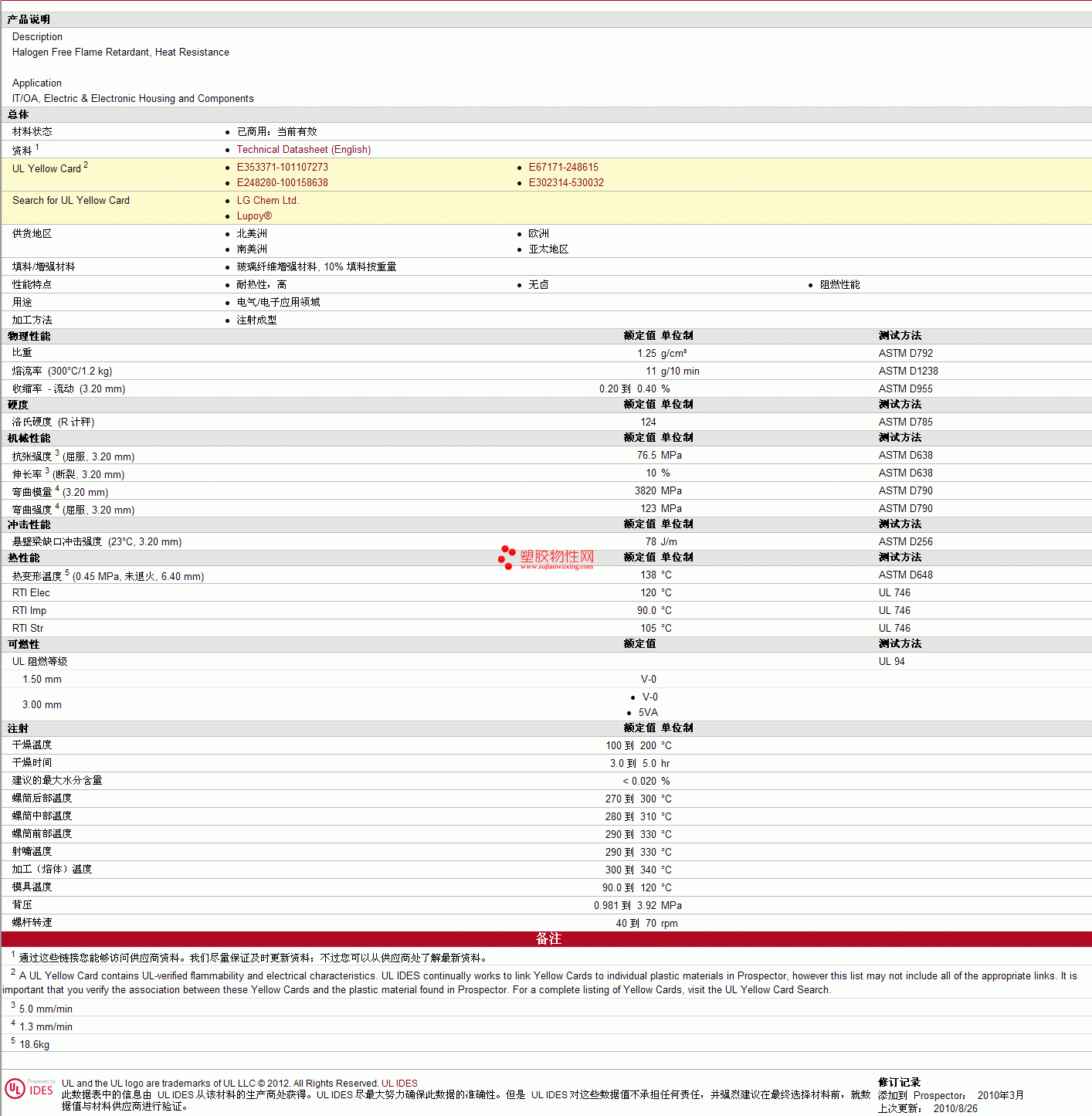
Task: Click the red 备注 notes header bar
Action: [x=546, y=939]
